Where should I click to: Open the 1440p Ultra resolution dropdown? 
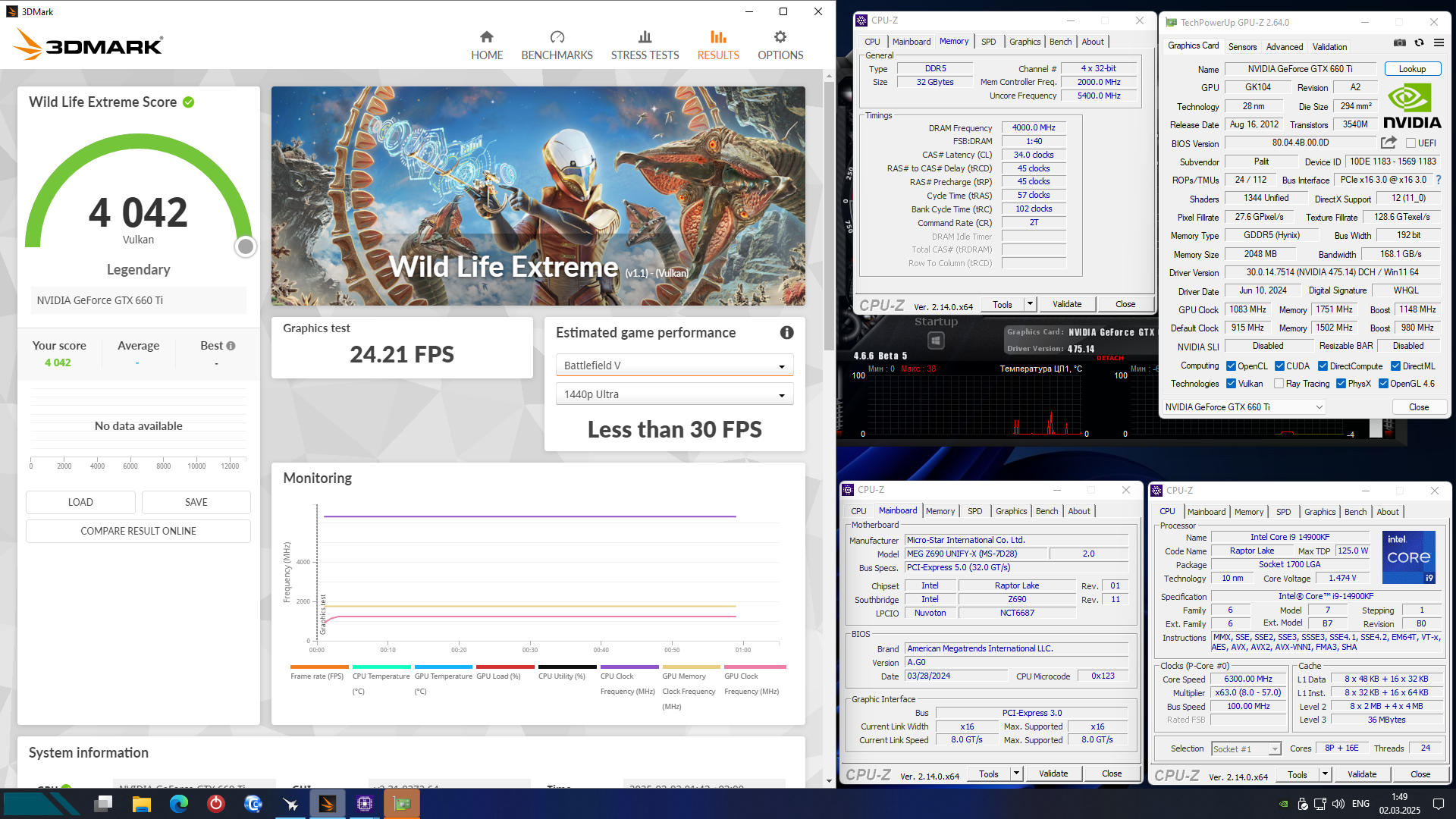pos(674,394)
